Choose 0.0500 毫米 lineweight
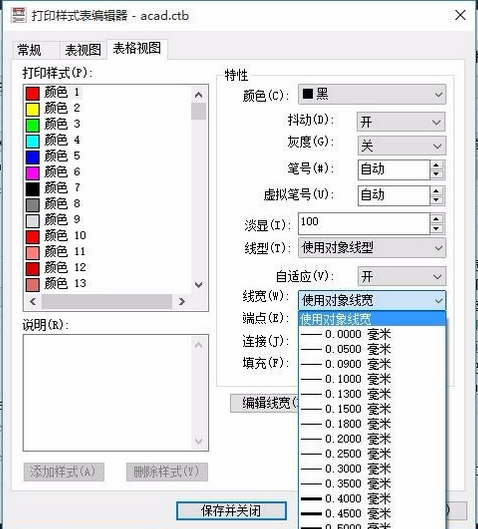 (372, 349)
